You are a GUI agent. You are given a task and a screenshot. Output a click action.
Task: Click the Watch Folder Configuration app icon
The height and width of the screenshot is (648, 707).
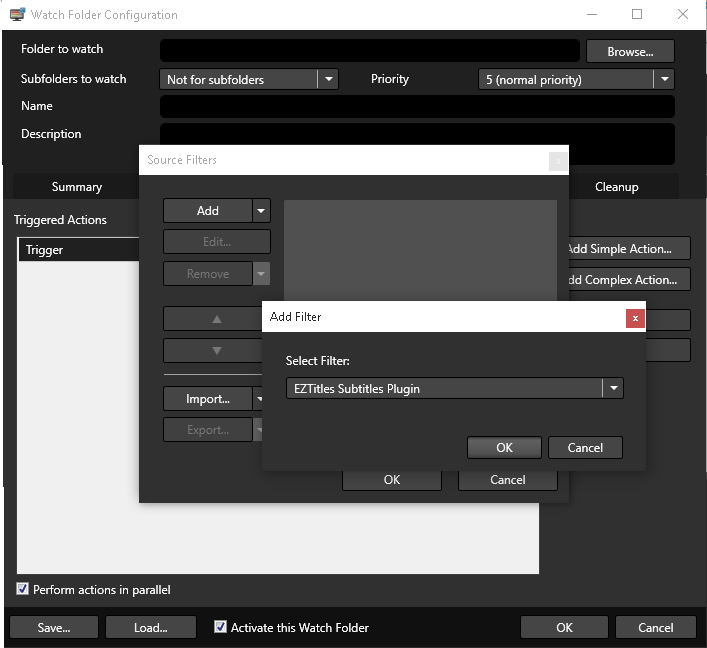click(x=17, y=15)
